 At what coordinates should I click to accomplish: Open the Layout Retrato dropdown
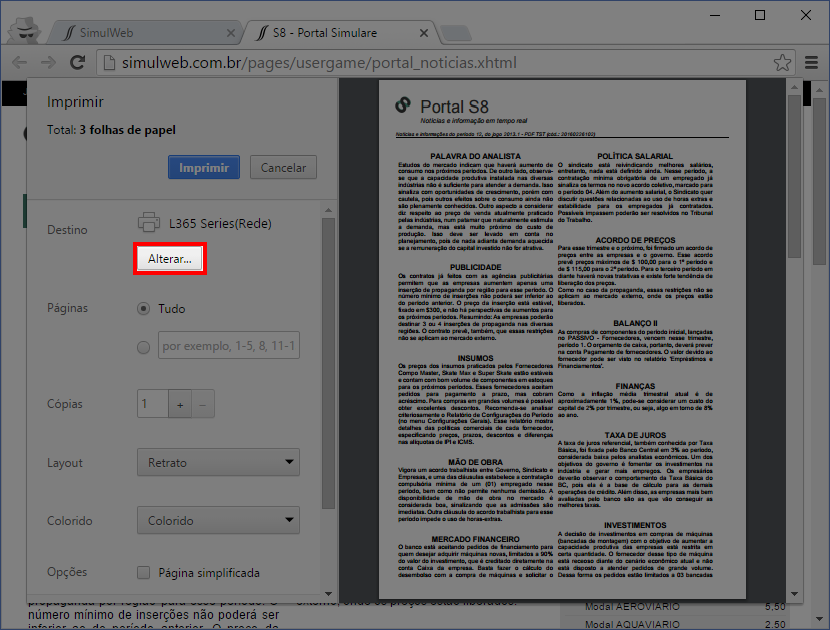pos(218,462)
